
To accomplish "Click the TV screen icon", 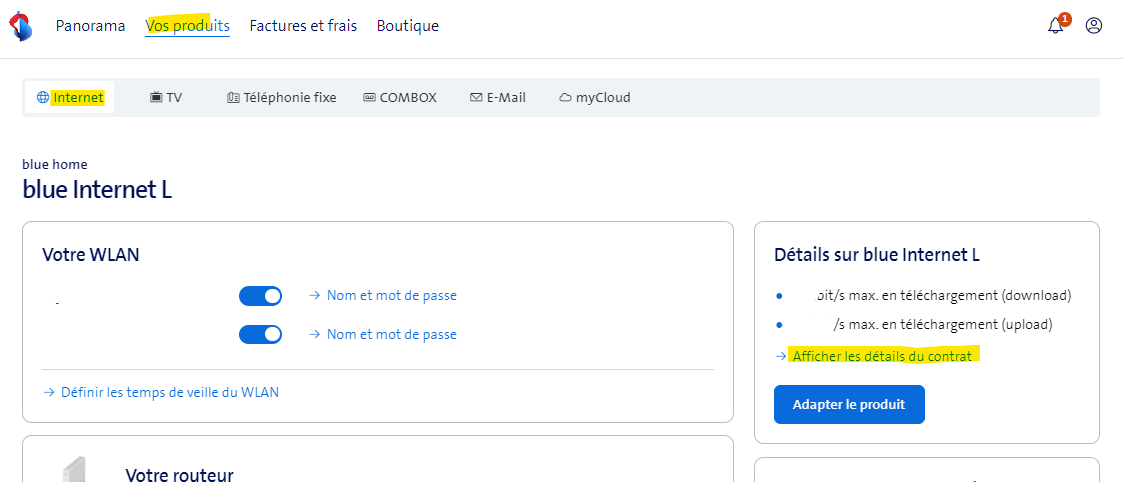I will (156, 98).
